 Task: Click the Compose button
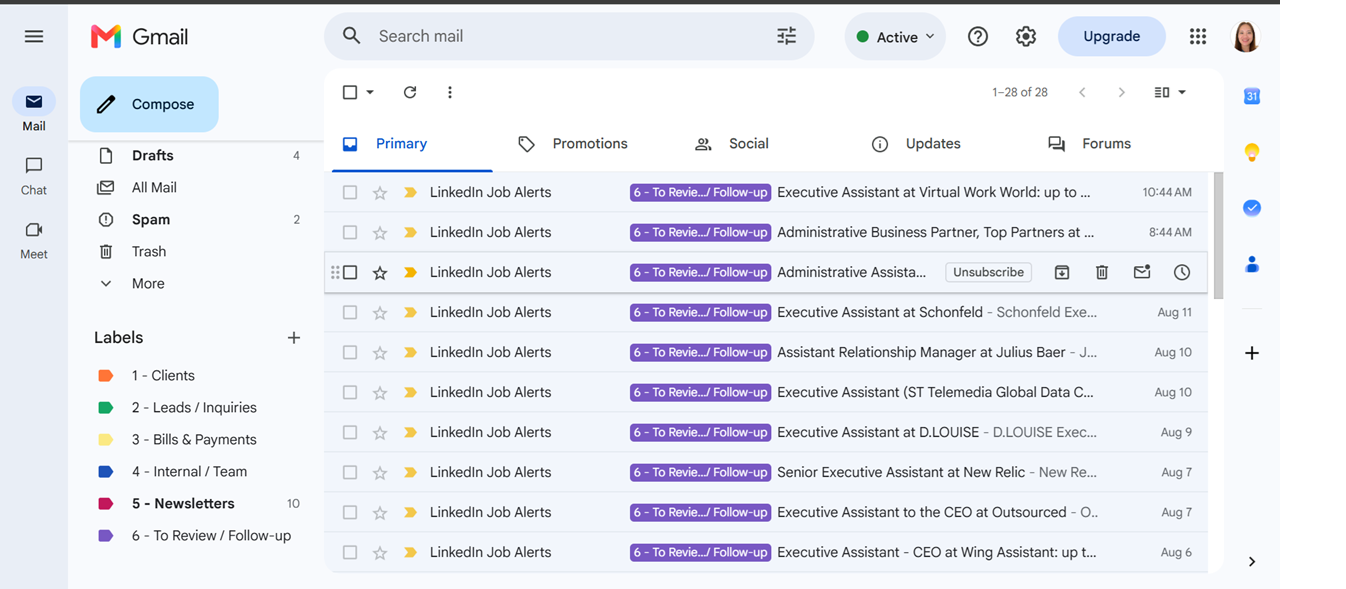point(149,104)
